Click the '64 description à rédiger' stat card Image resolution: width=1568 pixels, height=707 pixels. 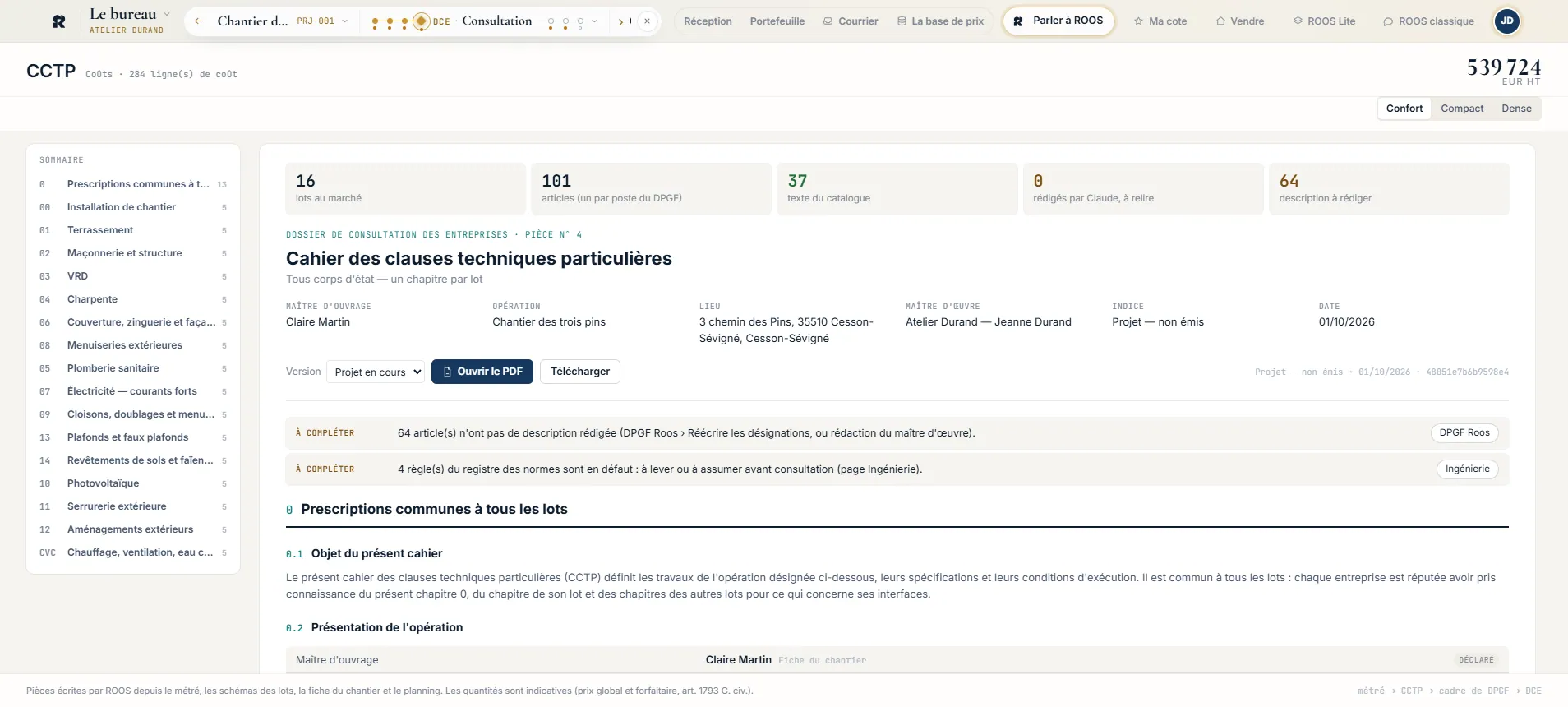(1389, 189)
